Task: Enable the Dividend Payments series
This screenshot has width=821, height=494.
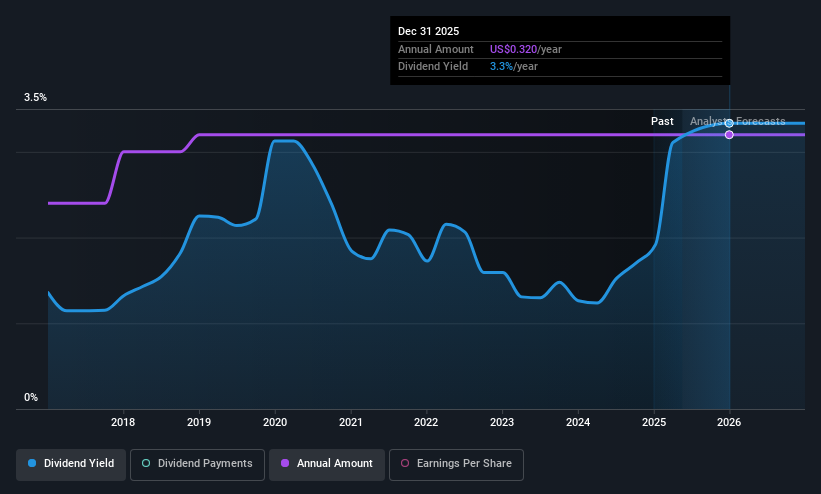Action: click(197, 464)
